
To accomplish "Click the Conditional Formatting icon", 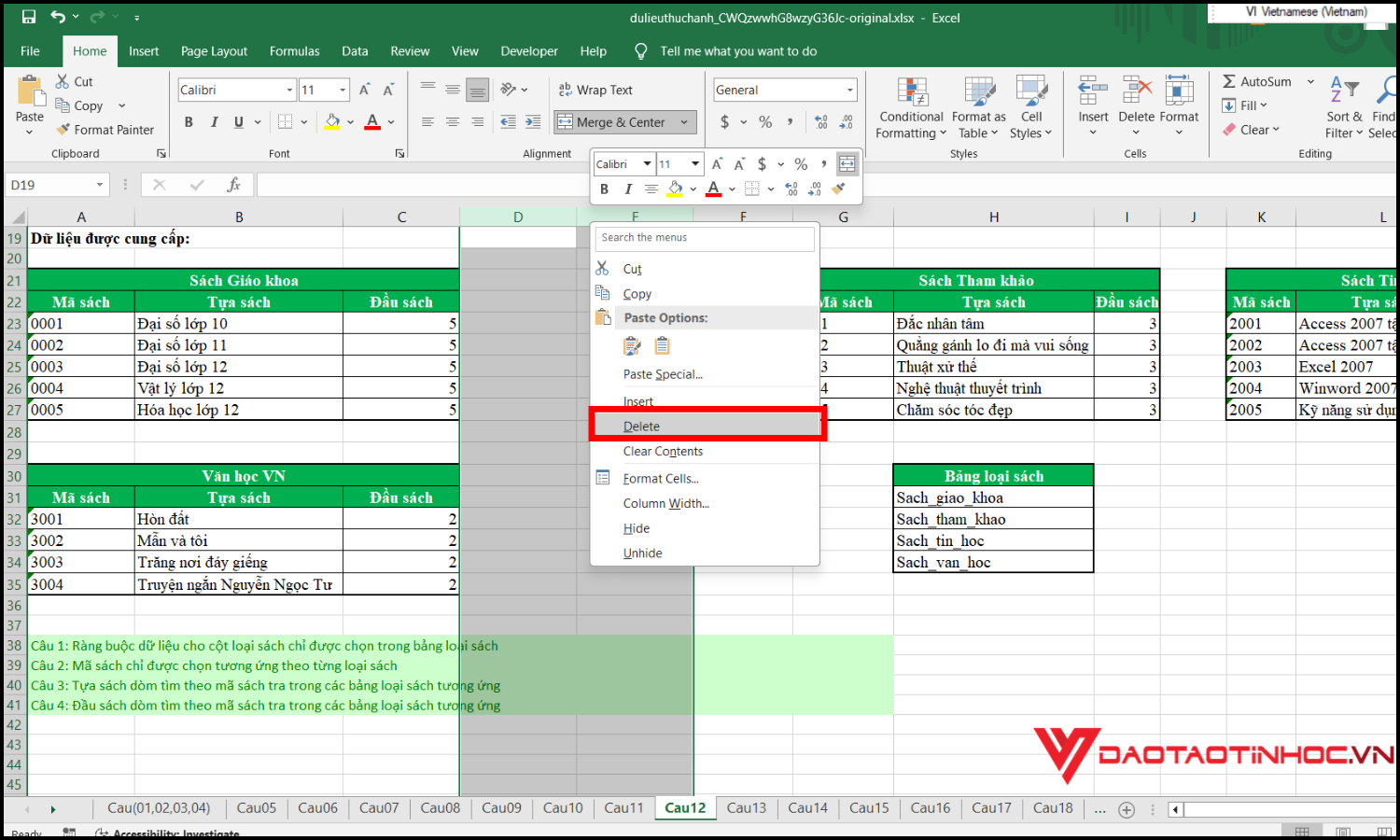I will click(911, 93).
